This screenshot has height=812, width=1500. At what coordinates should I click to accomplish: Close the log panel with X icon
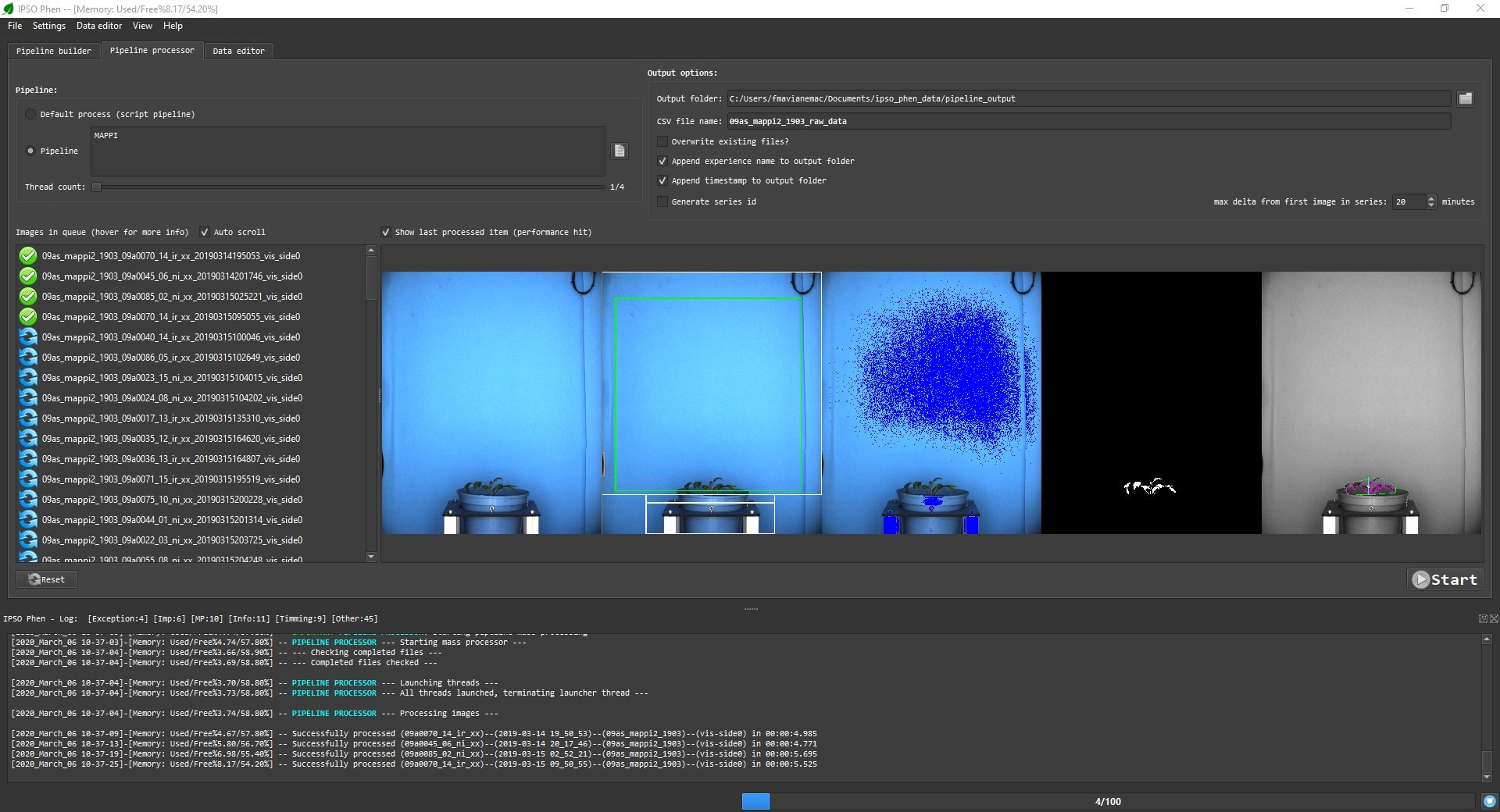tap(1494, 618)
